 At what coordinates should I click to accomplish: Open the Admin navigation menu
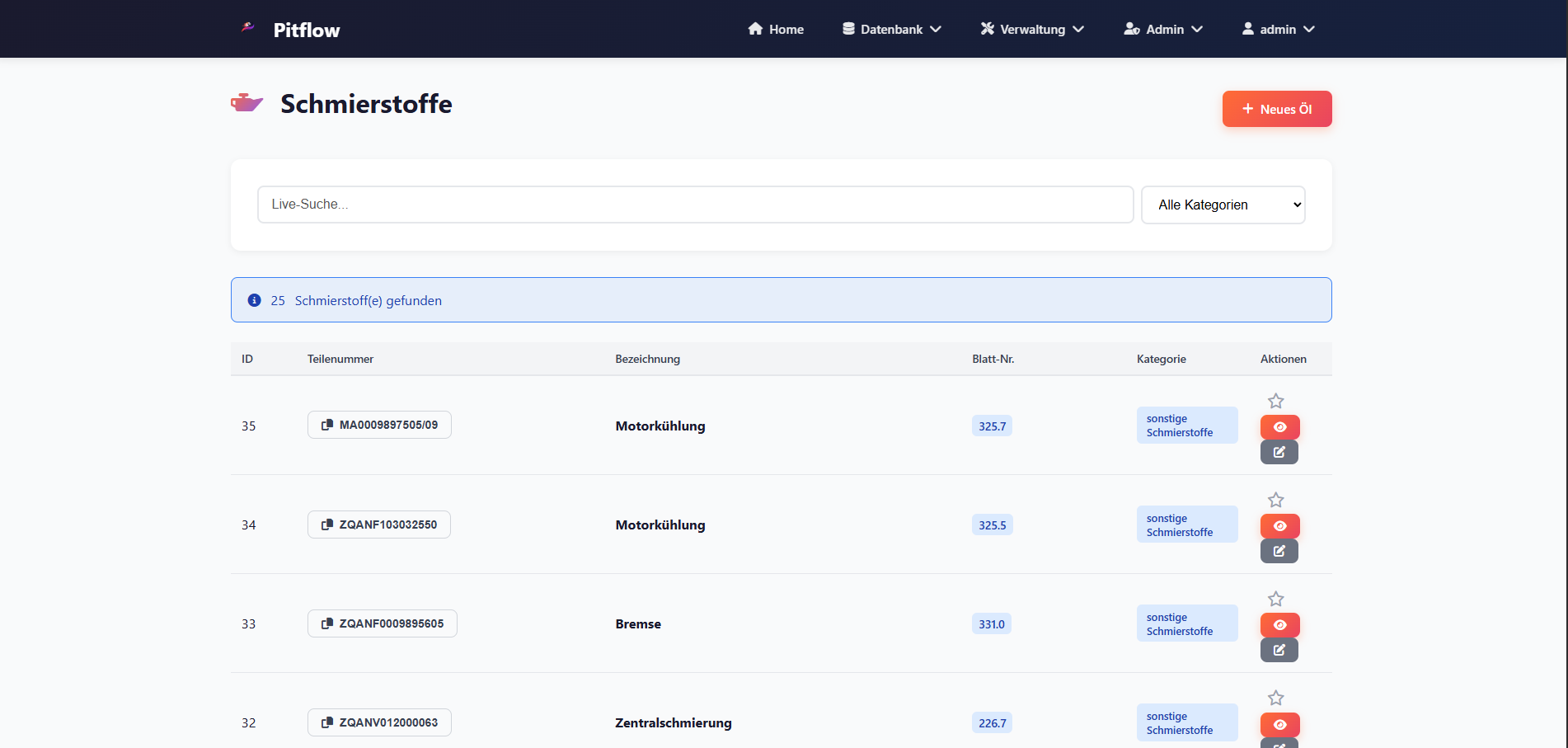tap(1163, 29)
